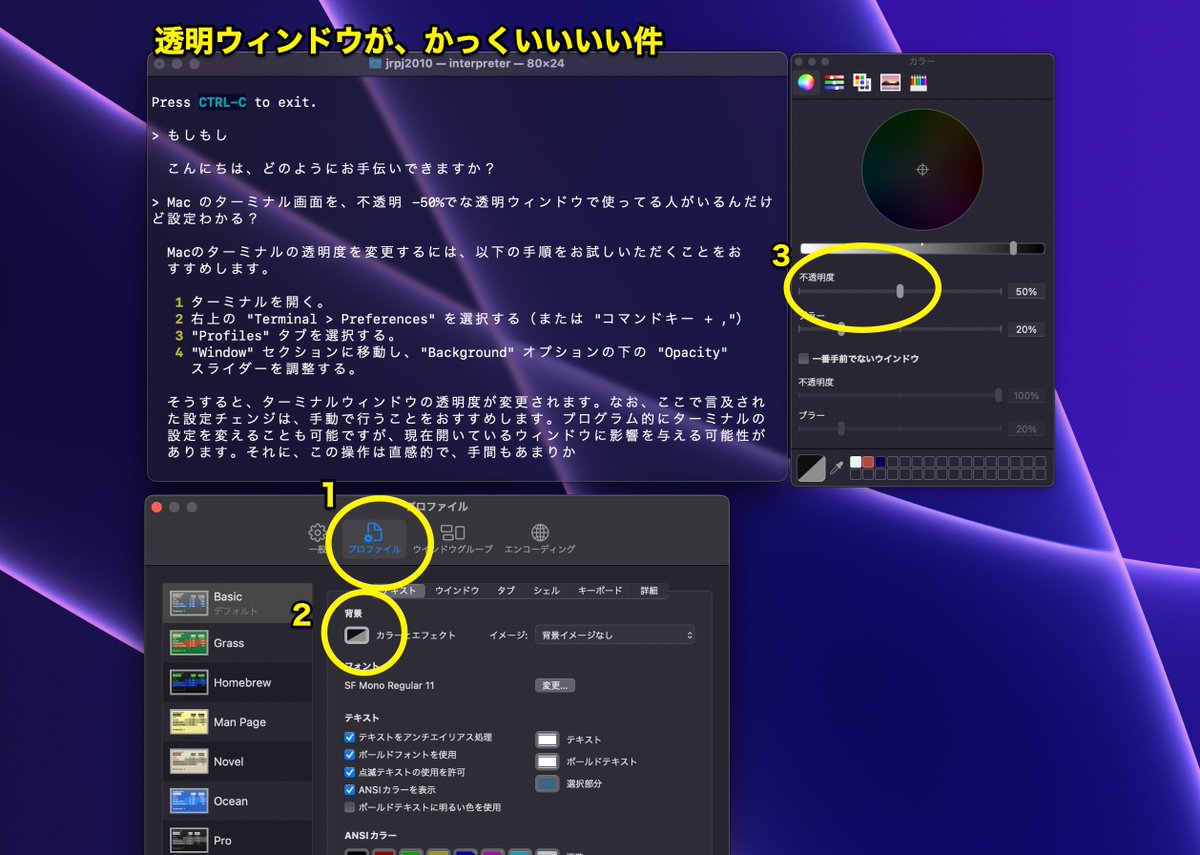The width and height of the screenshot is (1200, 855).
Task: Enable 一番手前でないウインドウ checkbox
Action: click(x=803, y=358)
